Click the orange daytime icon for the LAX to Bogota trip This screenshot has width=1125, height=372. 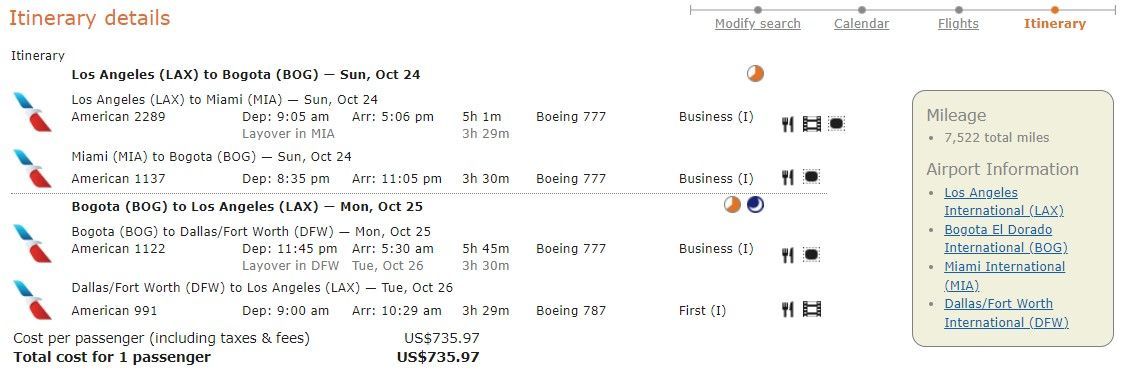756,73
